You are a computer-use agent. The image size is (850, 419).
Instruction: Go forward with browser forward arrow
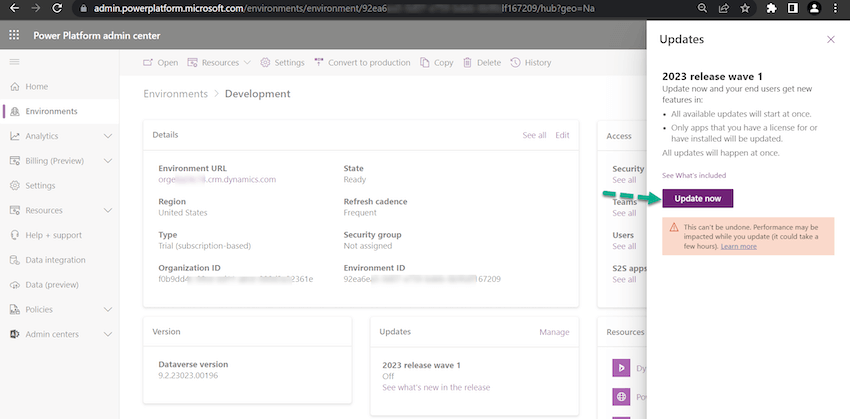click(36, 9)
